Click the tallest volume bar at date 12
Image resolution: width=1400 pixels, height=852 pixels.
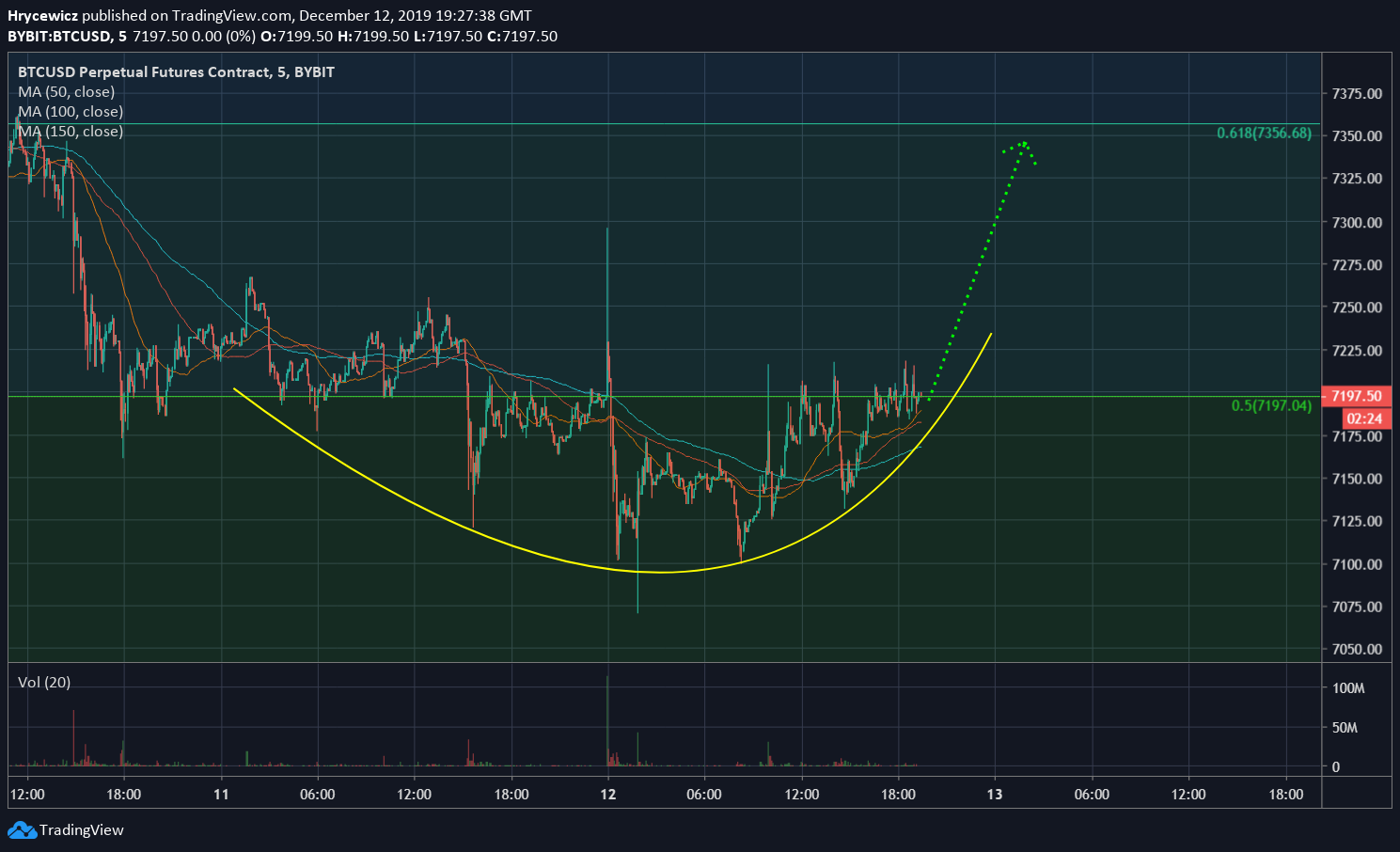(607, 719)
